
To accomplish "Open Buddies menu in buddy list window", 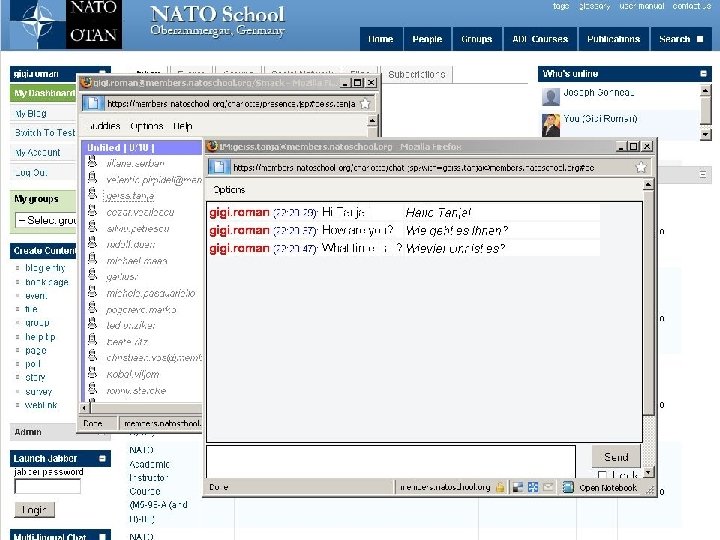I will click(105, 126).
